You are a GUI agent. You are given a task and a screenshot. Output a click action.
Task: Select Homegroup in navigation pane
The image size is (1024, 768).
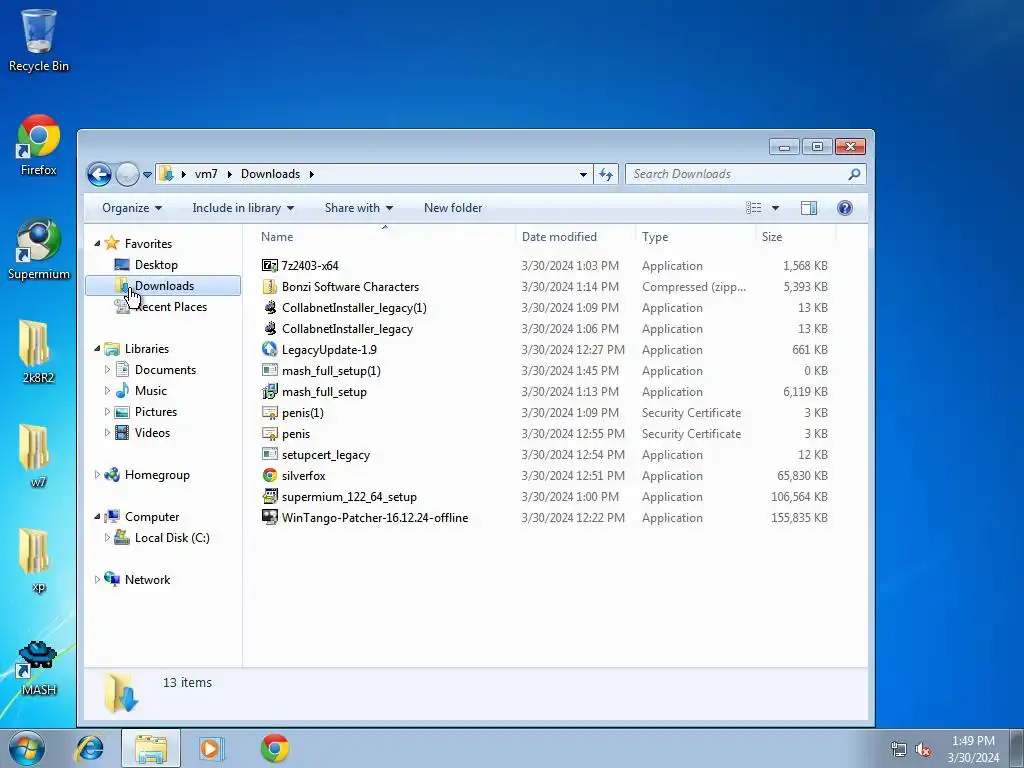point(157,475)
